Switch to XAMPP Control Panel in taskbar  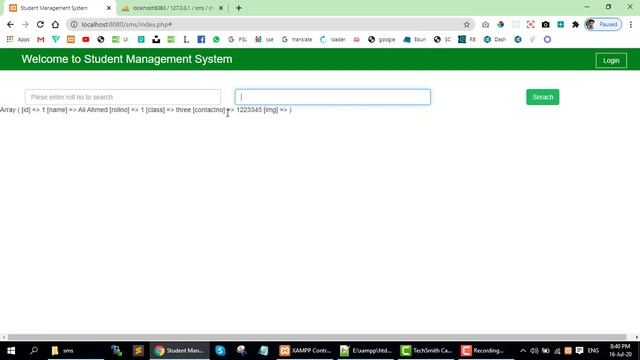(x=305, y=351)
